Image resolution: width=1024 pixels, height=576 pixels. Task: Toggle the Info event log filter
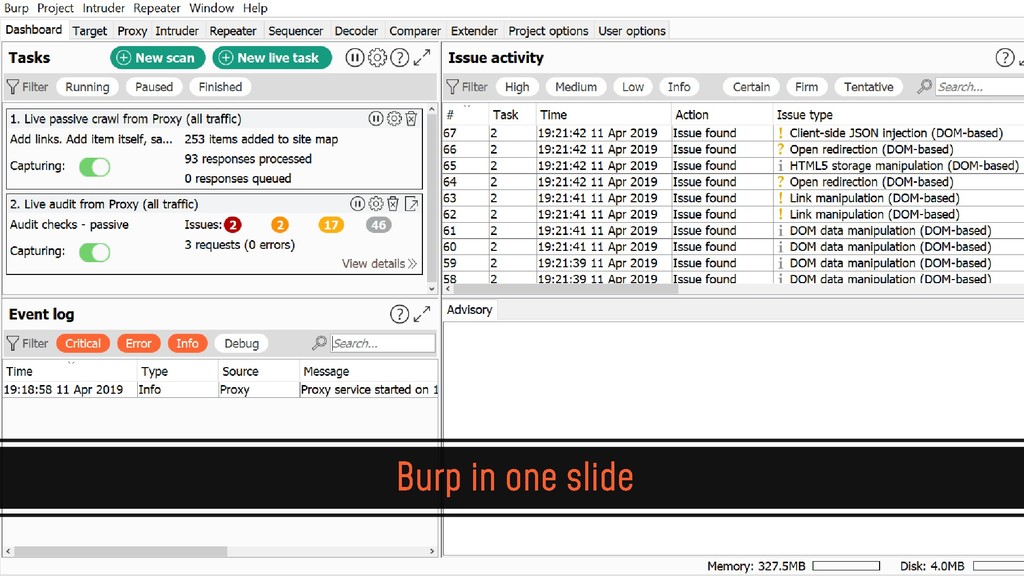tap(187, 344)
